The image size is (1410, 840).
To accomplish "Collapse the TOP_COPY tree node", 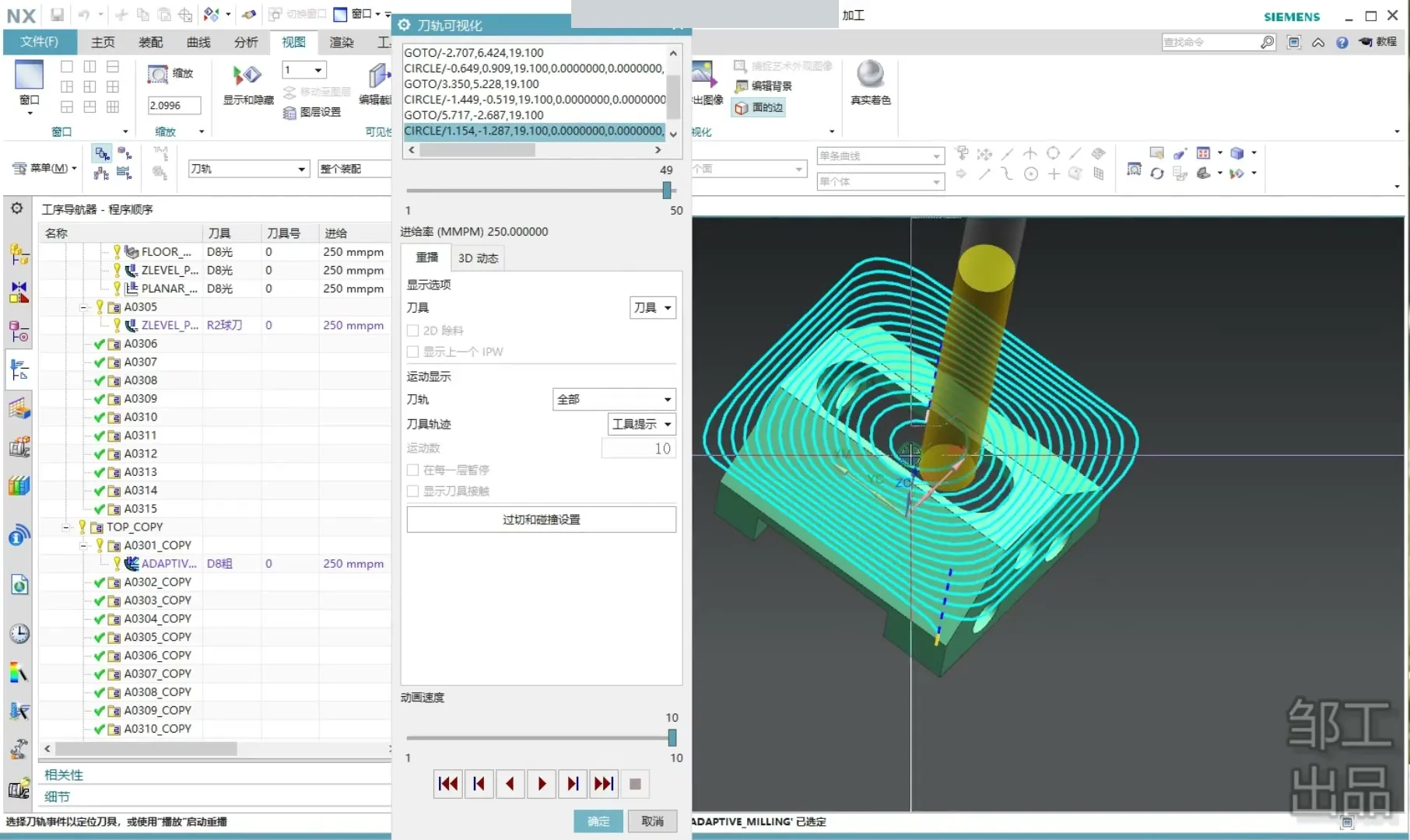I will [66, 527].
